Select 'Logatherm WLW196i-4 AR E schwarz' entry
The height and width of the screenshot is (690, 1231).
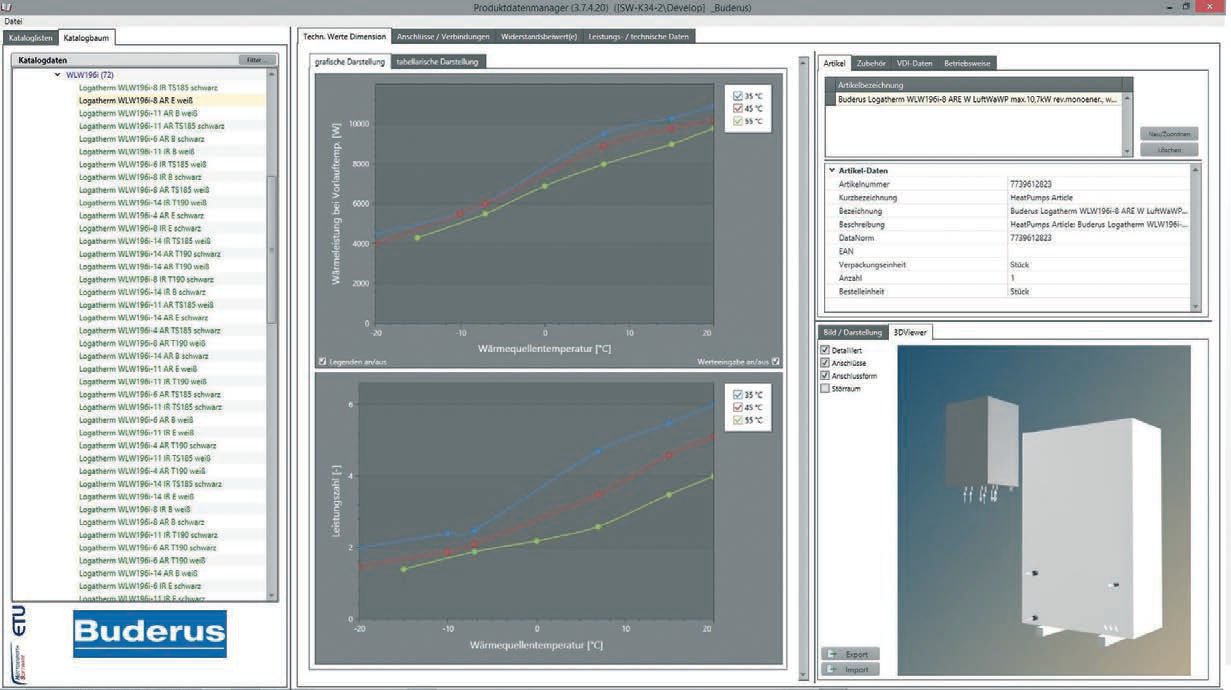(x=141, y=215)
